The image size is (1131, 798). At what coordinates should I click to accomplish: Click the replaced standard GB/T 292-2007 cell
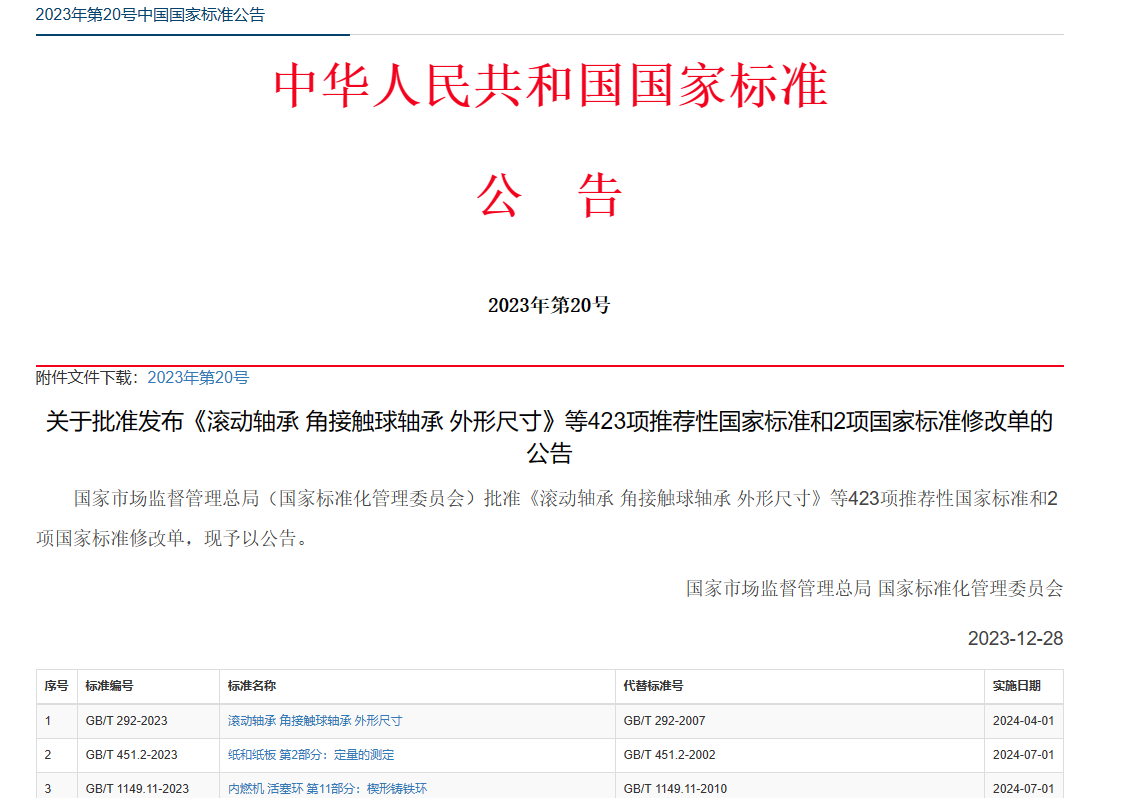tap(664, 720)
